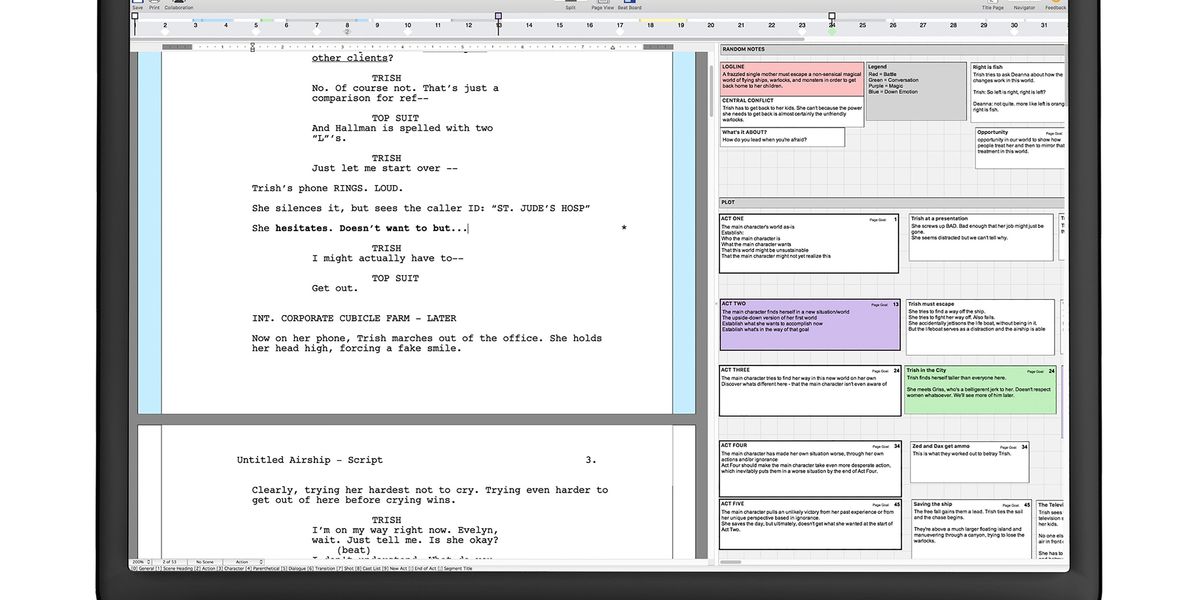Choose Segment Title in the element bar
This screenshot has width=1200, height=600.
pyautogui.click(x=458, y=569)
